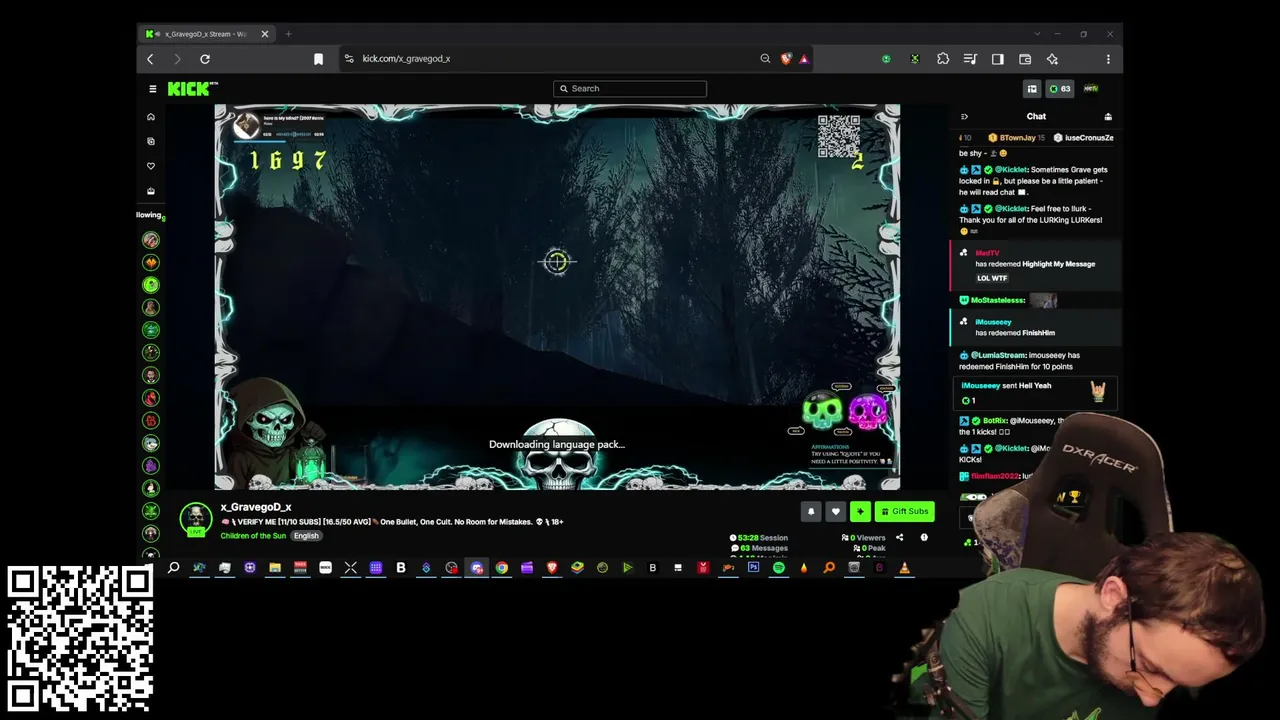The image size is (1280, 720).
Task: Click the stream video player crosshair area
Action: click(x=557, y=262)
